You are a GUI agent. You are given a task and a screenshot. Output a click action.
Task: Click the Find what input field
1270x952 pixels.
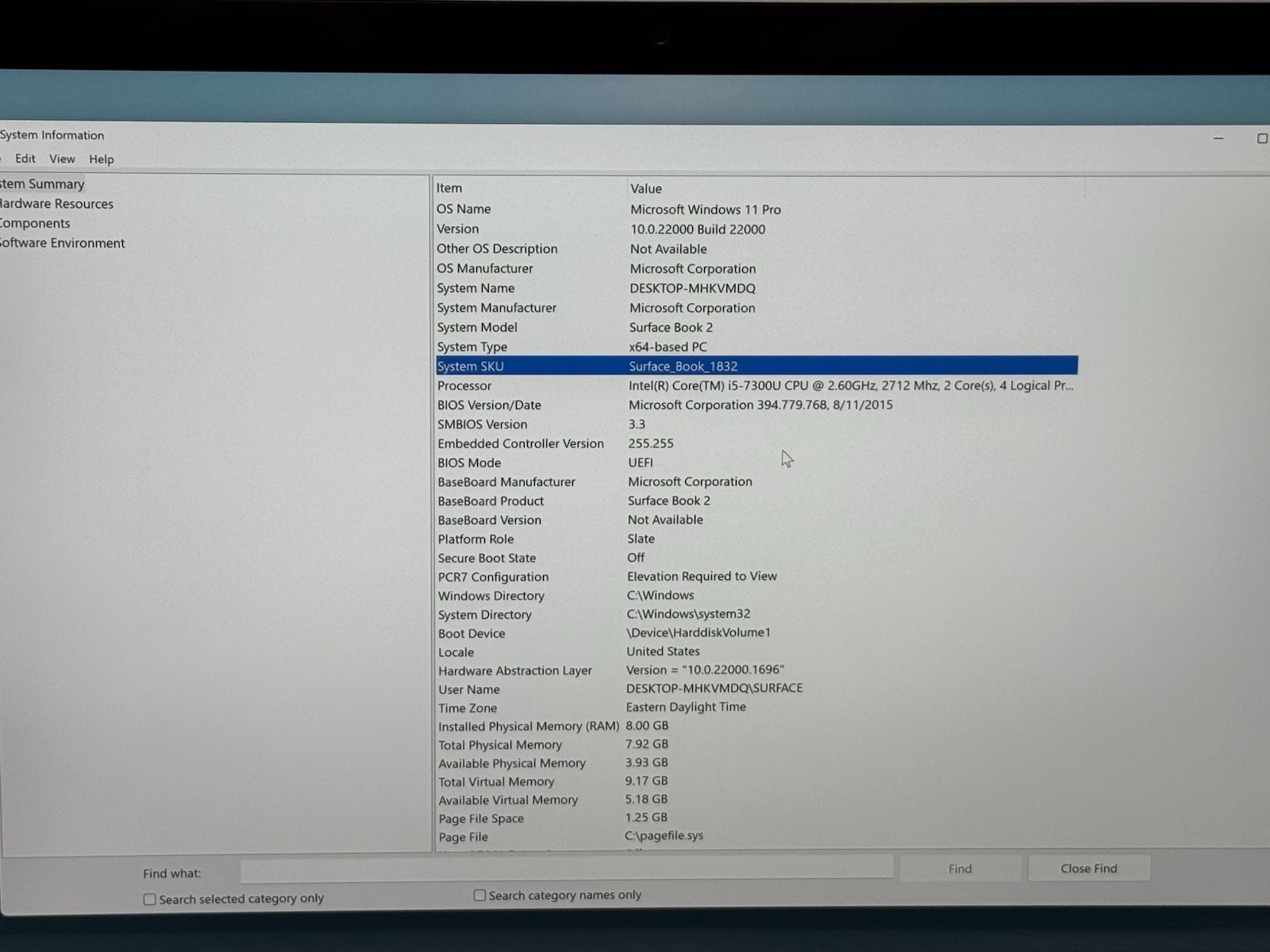click(567, 869)
